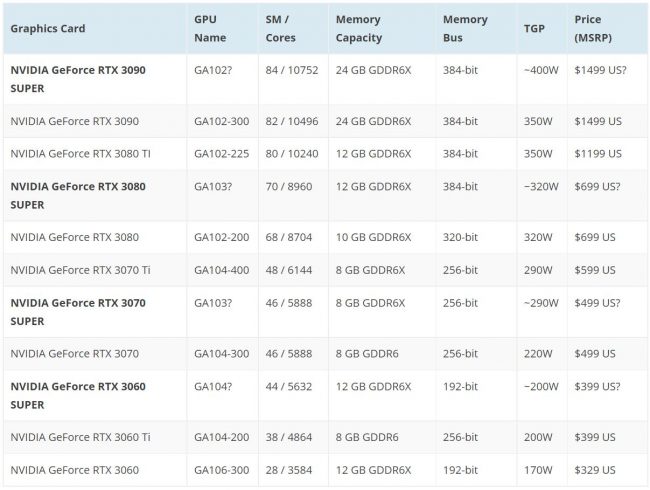The image size is (650, 490).
Task: Click the 70 / 8960 cores value
Action: point(289,187)
